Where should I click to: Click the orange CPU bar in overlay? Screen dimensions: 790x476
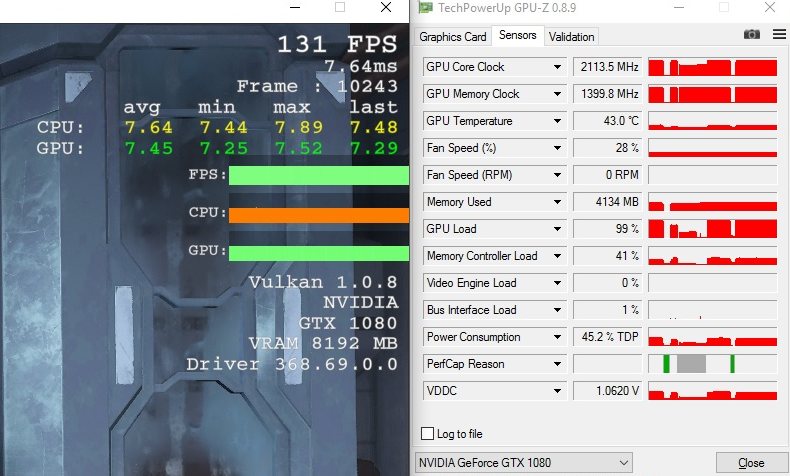pyautogui.click(x=319, y=215)
